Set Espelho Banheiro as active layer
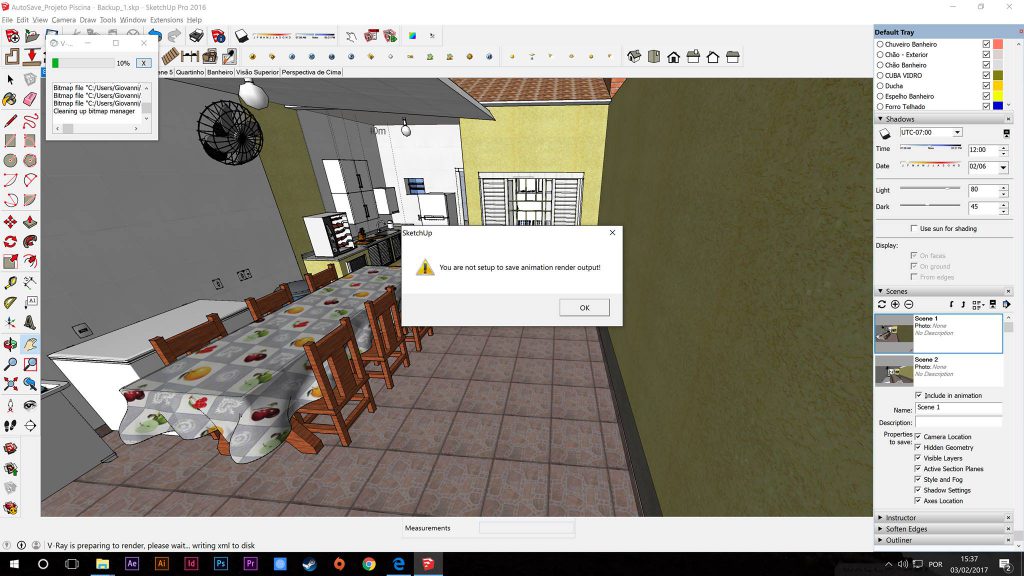 tap(880, 96)
